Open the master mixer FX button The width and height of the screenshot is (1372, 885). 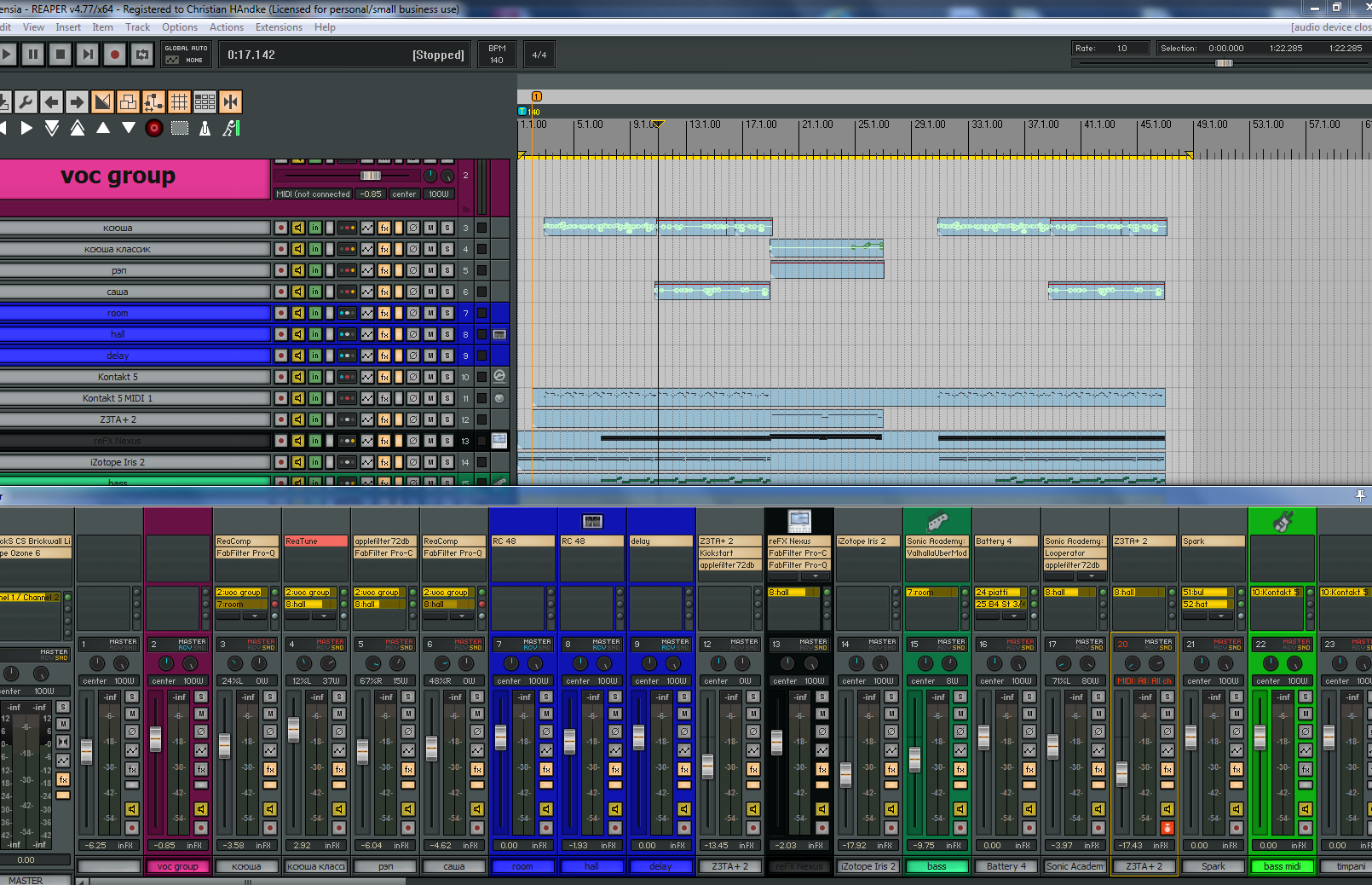pyautogui.click(x=63, y=779)
